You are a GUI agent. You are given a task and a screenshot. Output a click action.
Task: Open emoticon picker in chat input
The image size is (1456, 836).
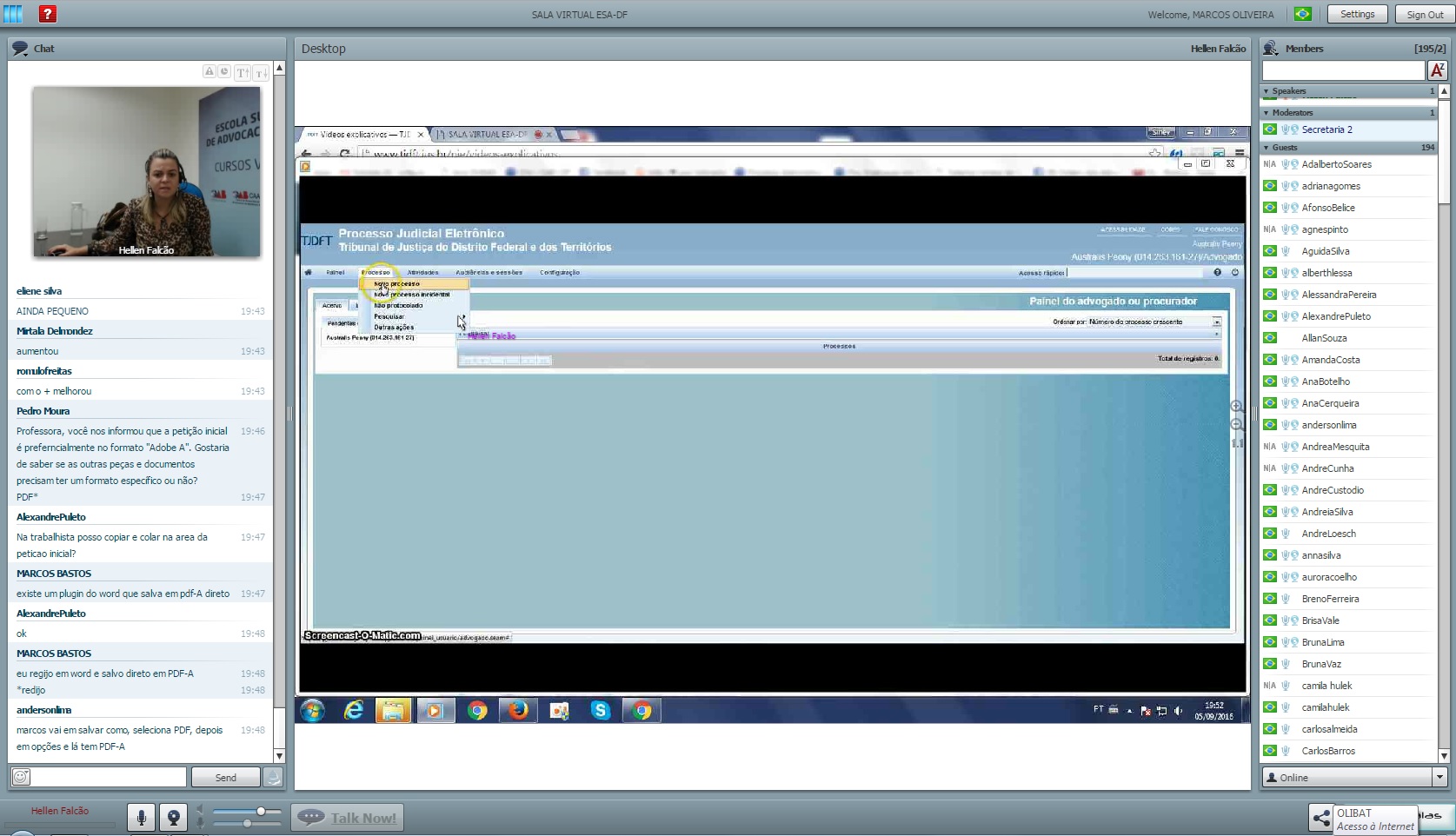coord(21,777)
